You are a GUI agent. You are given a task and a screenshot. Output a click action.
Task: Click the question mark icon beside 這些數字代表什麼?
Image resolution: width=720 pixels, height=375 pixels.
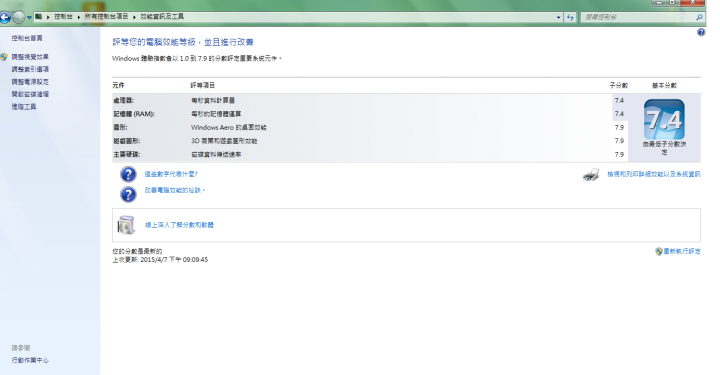tap(128, 174)
